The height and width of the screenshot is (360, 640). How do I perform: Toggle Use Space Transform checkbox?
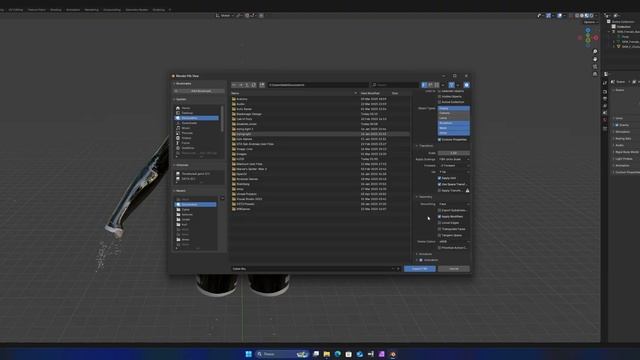440,184
